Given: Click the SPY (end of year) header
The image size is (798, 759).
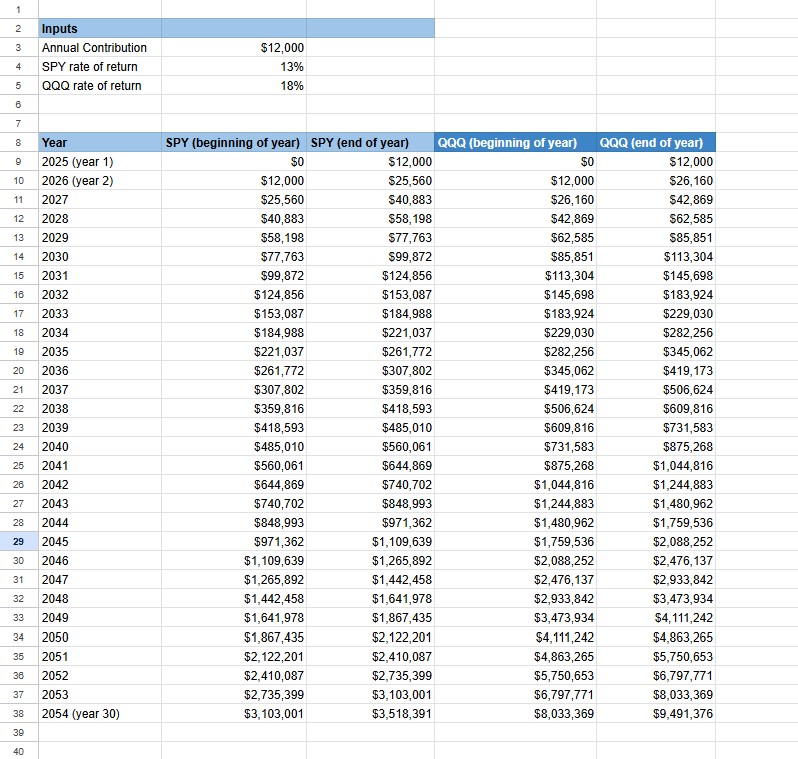Looking at the screenshot, I should tap(370, 143).
